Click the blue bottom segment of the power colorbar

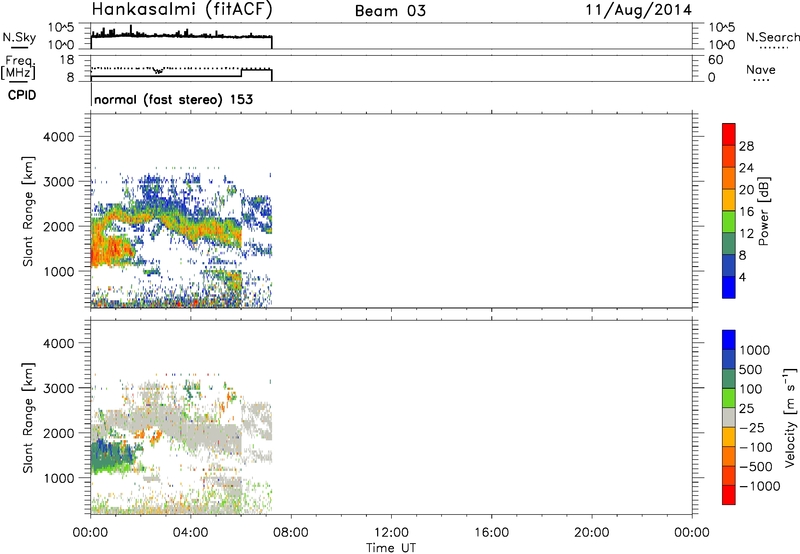click(x=729, y=287)
